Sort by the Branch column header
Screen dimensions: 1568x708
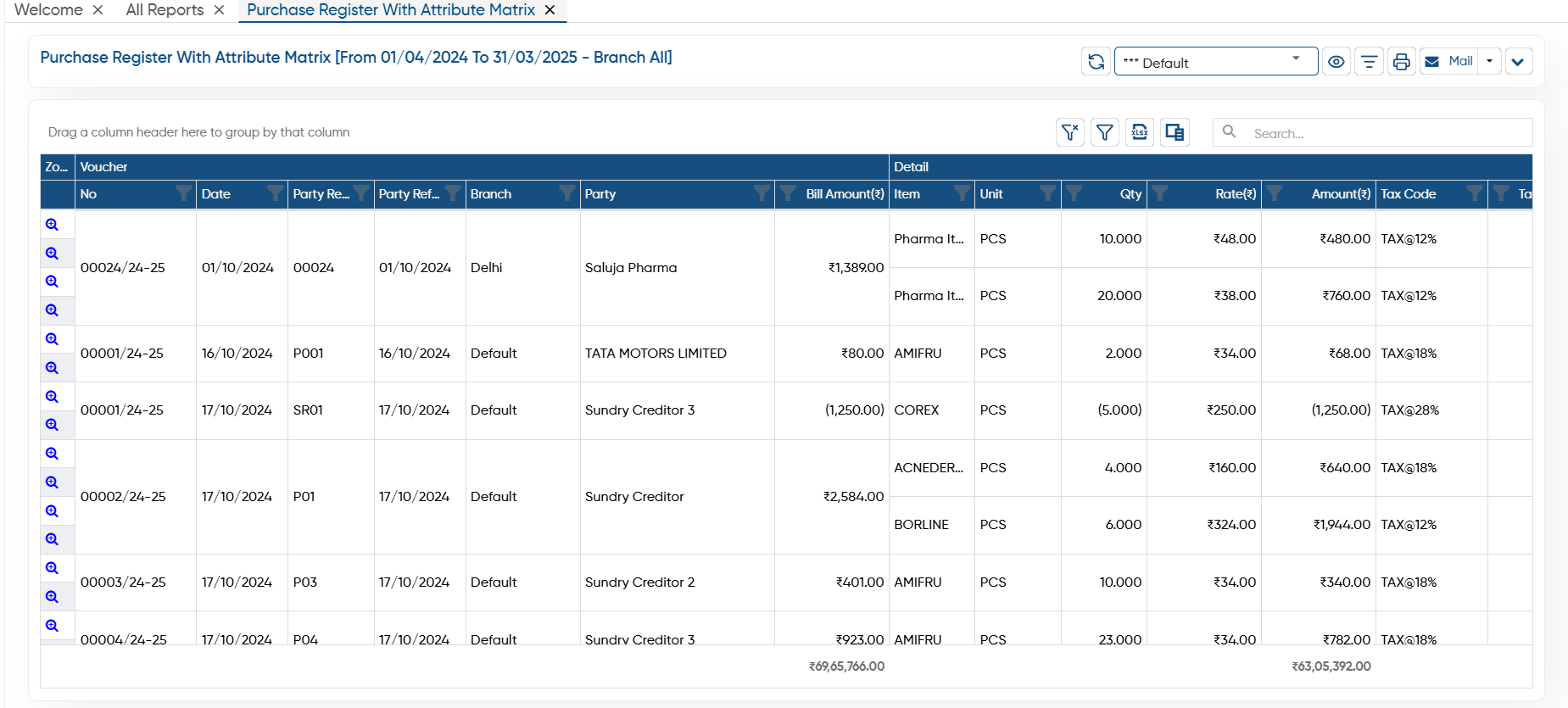coord(491,194)
